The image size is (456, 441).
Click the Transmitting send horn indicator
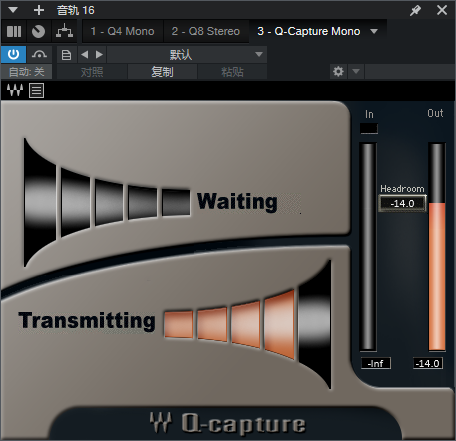[247, 324]
